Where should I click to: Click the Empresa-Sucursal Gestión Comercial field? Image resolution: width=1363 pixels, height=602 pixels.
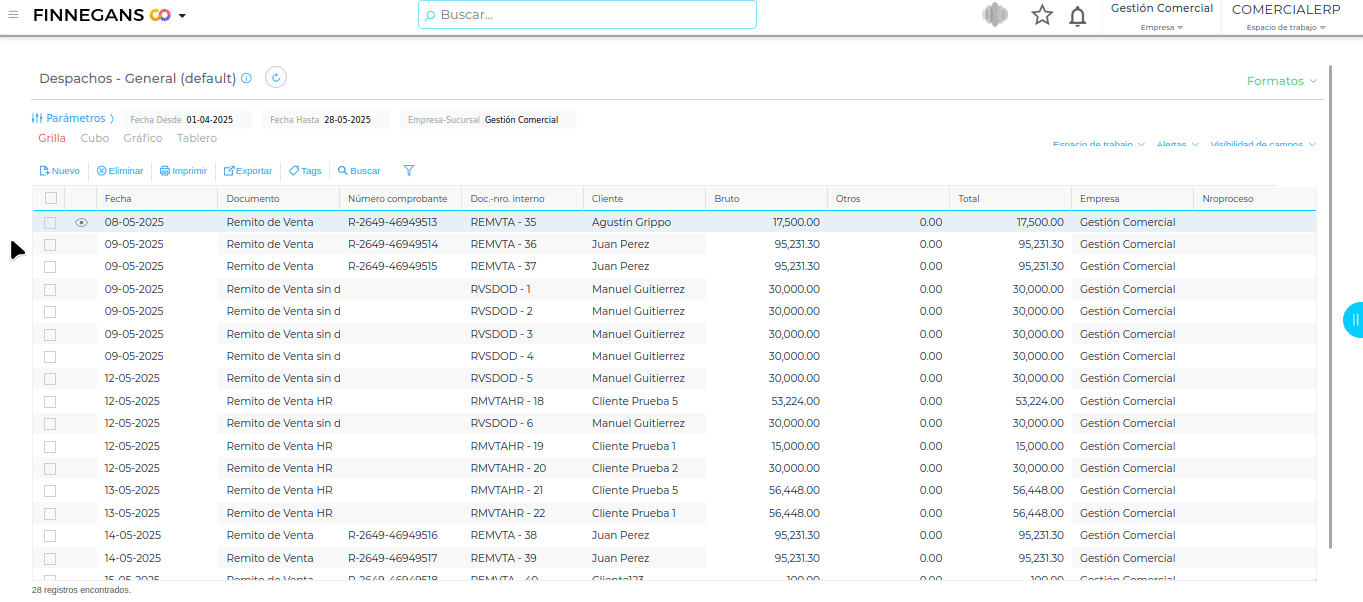[x=488, y=120]
